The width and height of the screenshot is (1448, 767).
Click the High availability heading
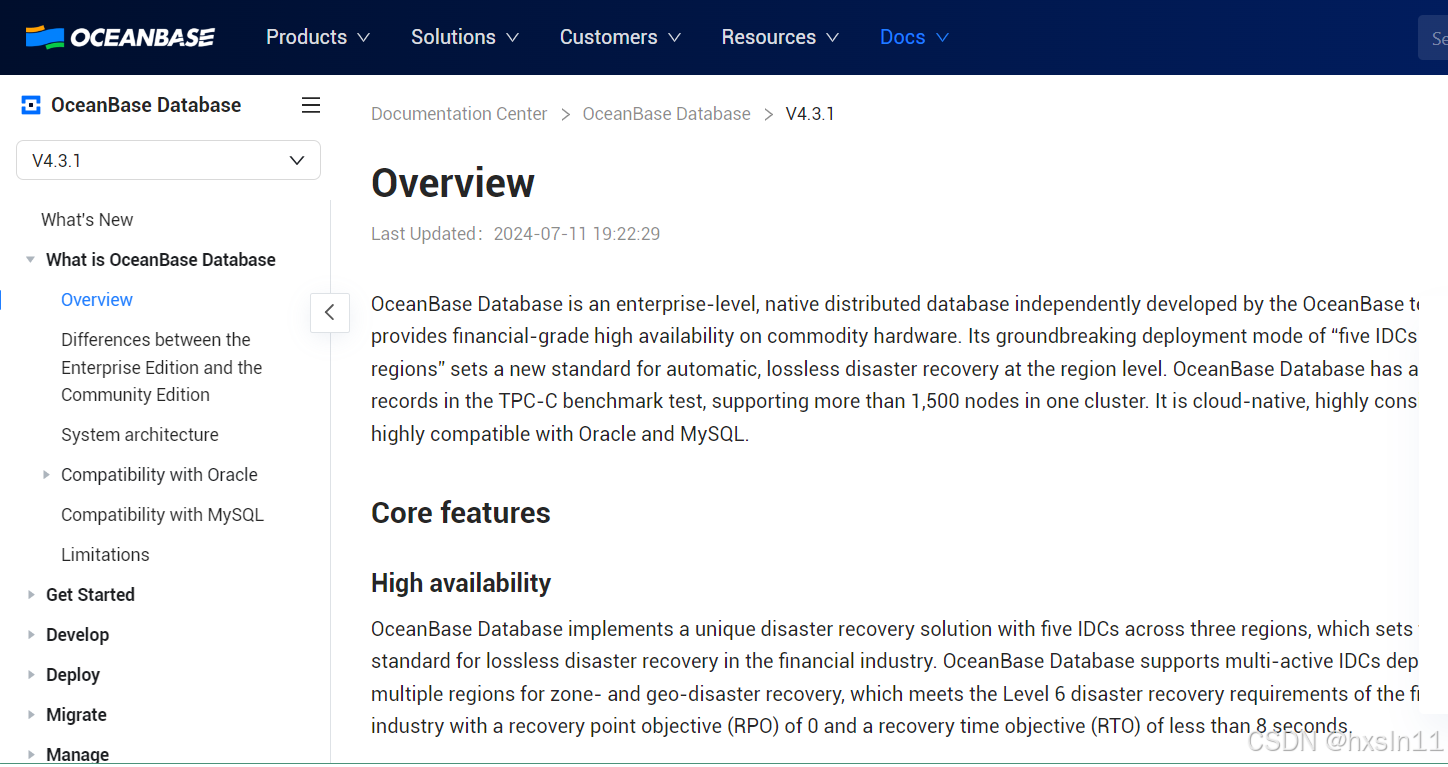(461, 583)
